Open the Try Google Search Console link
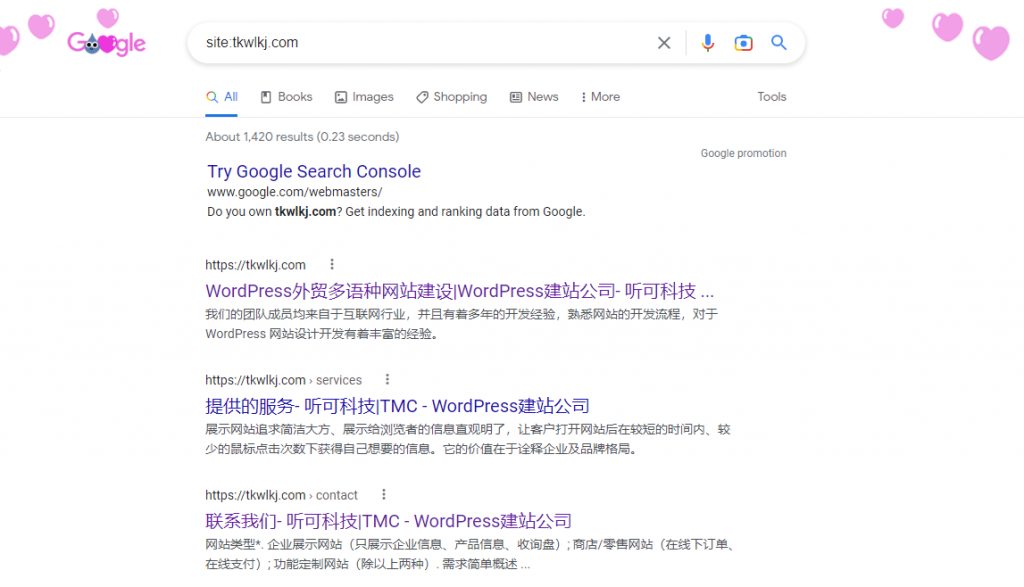The image size is (1024, 587). pyautogui.click(x=314, y=171)
